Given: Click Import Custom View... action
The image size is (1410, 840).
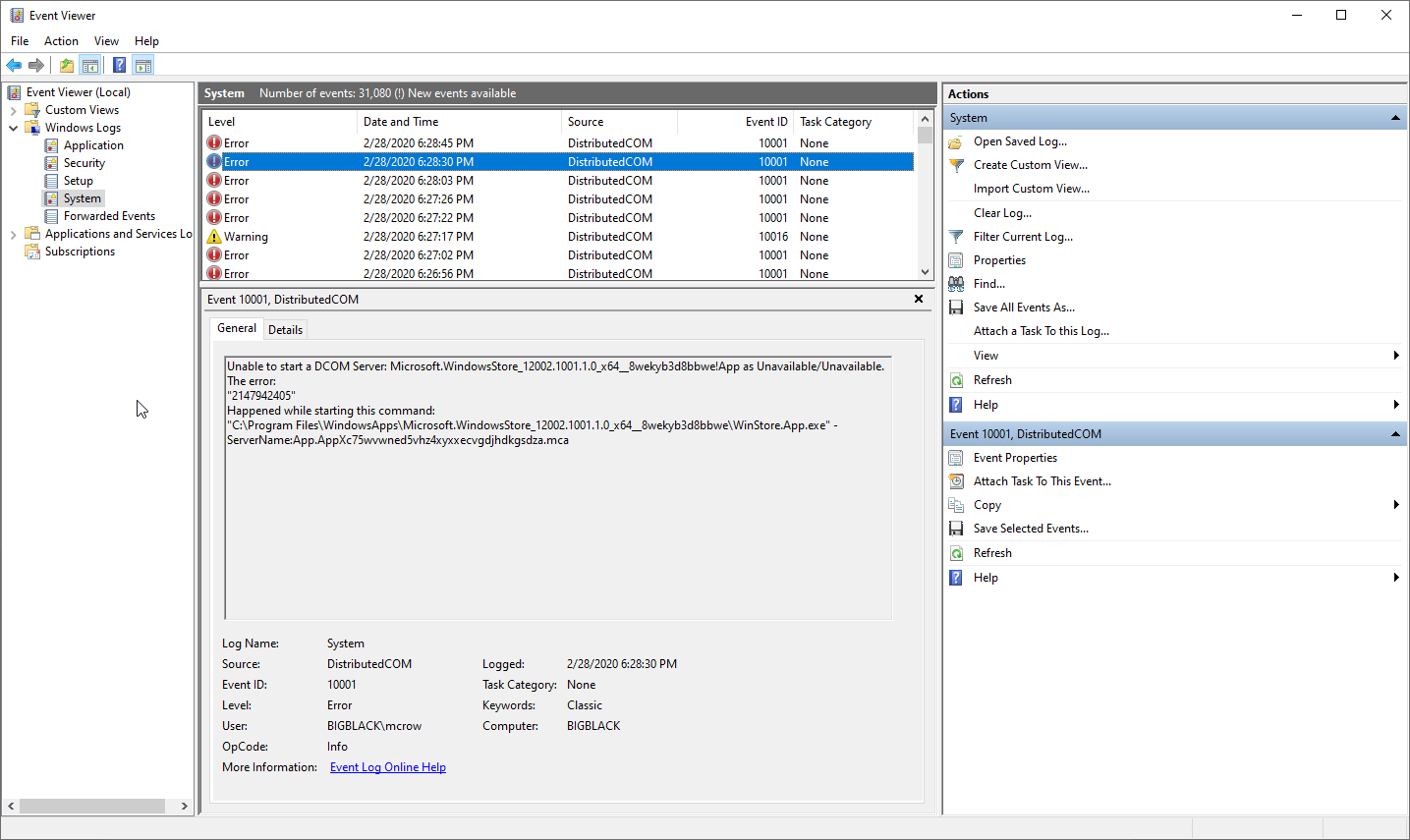Looking at the screenshot, I should coord(1032,189).
